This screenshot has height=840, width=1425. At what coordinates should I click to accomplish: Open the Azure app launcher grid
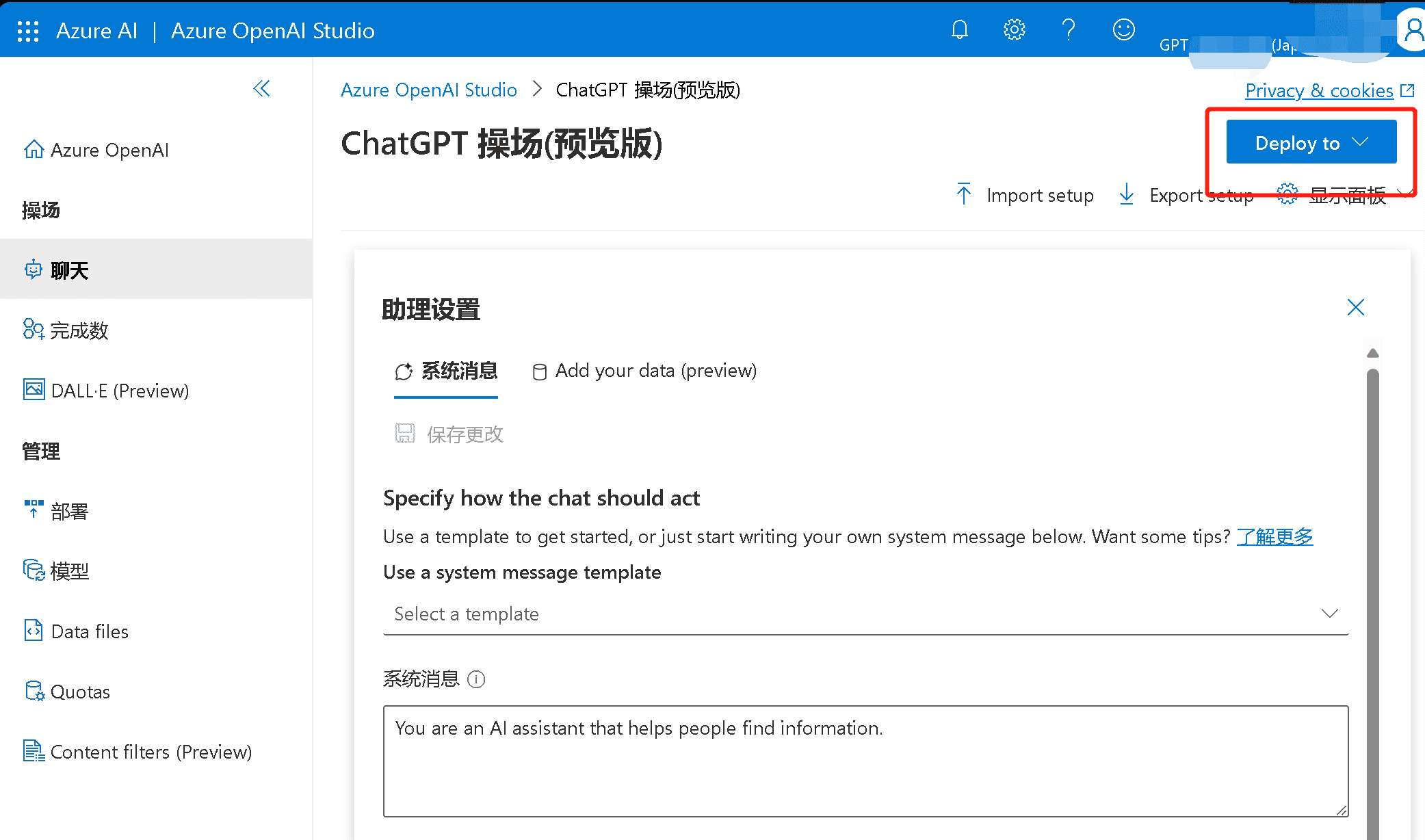pos(27,30)
